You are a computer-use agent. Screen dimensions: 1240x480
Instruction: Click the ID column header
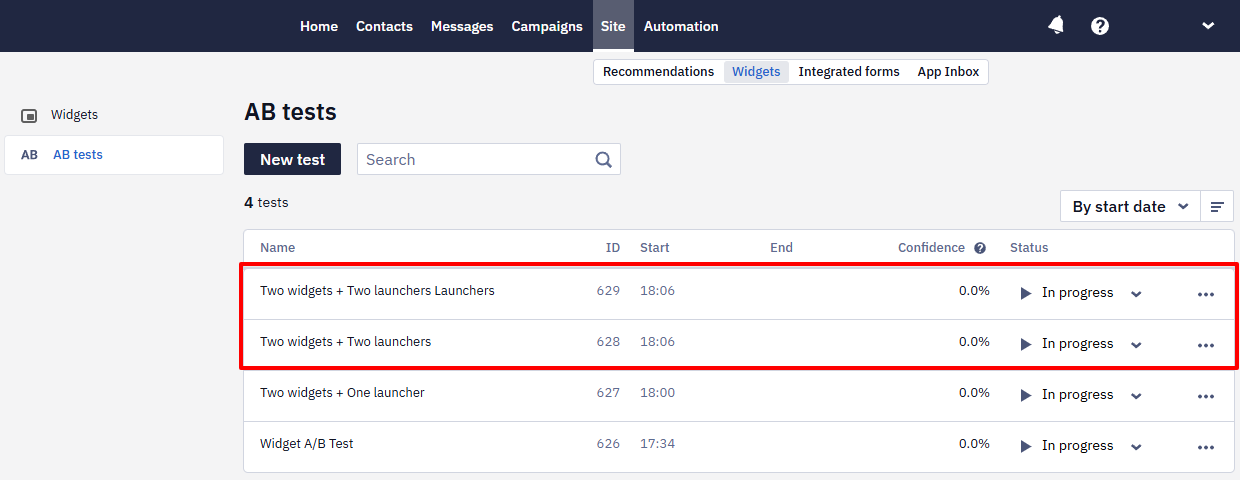point(613,248)
